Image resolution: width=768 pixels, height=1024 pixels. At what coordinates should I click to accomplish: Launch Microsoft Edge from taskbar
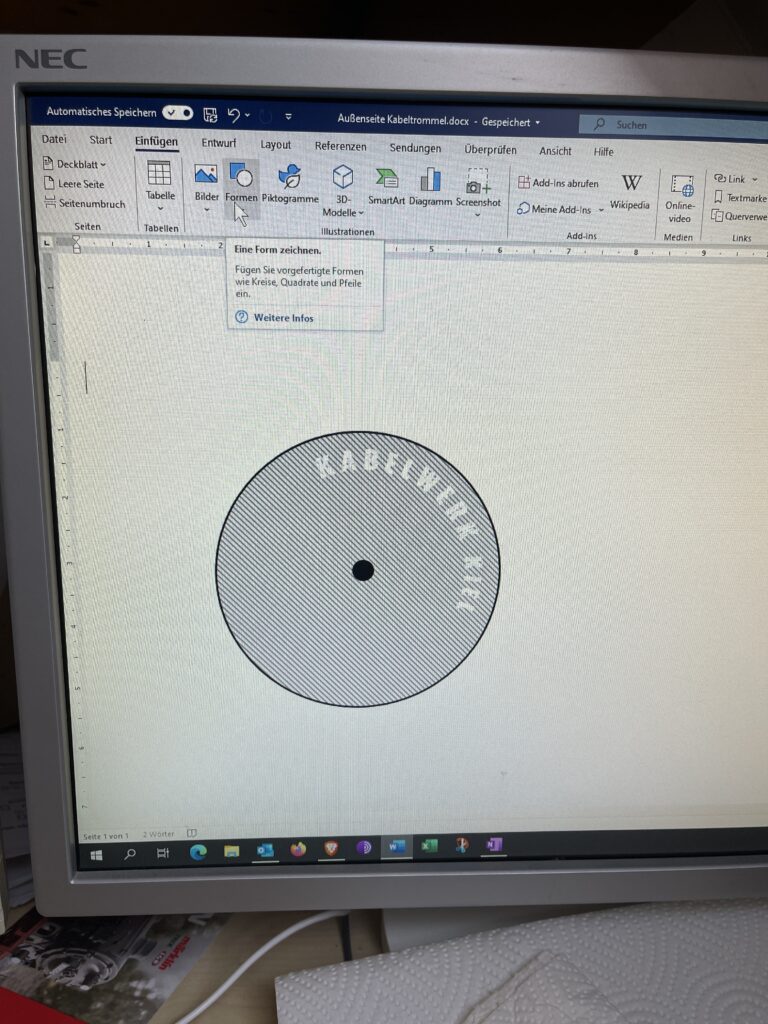click(x=198, y=852)
